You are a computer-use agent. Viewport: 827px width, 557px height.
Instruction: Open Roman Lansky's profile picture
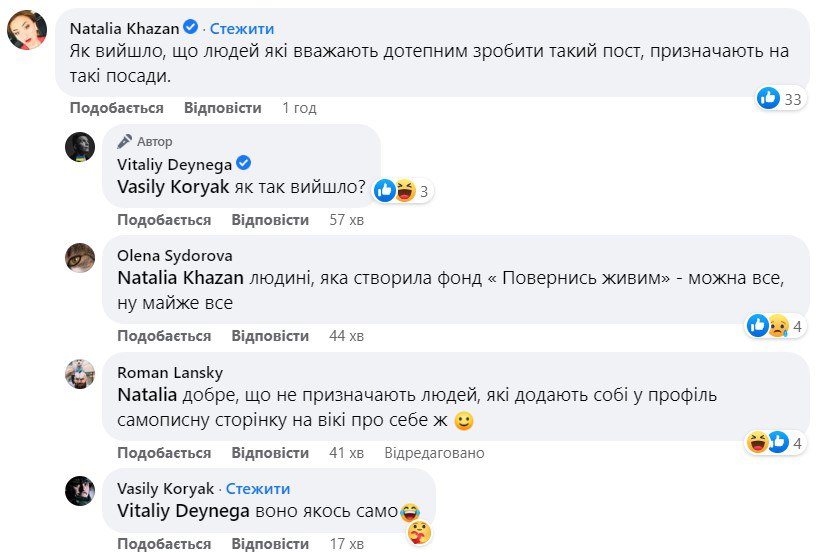80,374
